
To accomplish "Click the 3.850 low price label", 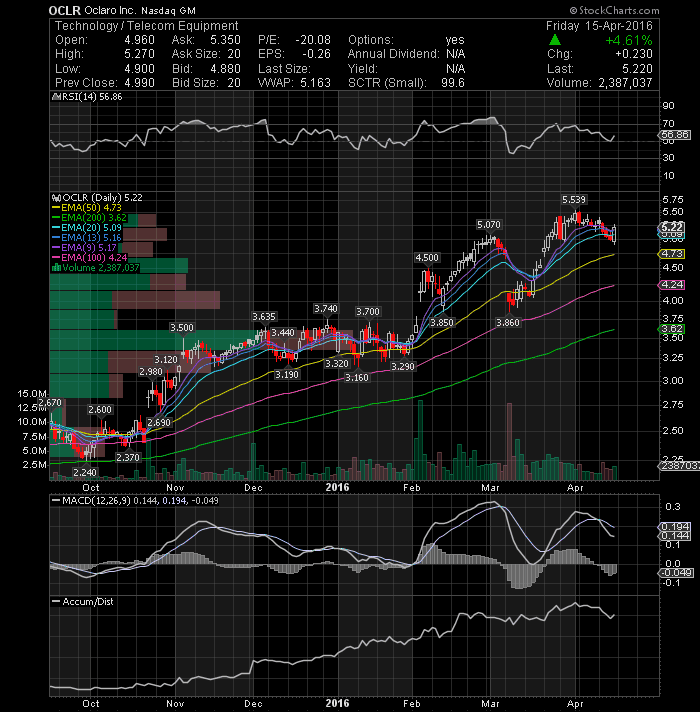I will click(442, 323).
